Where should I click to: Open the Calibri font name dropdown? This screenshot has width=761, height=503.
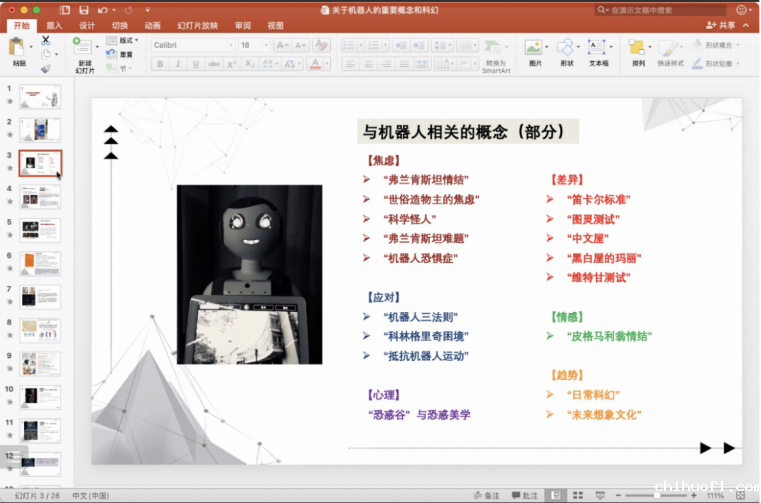point(191,45)
